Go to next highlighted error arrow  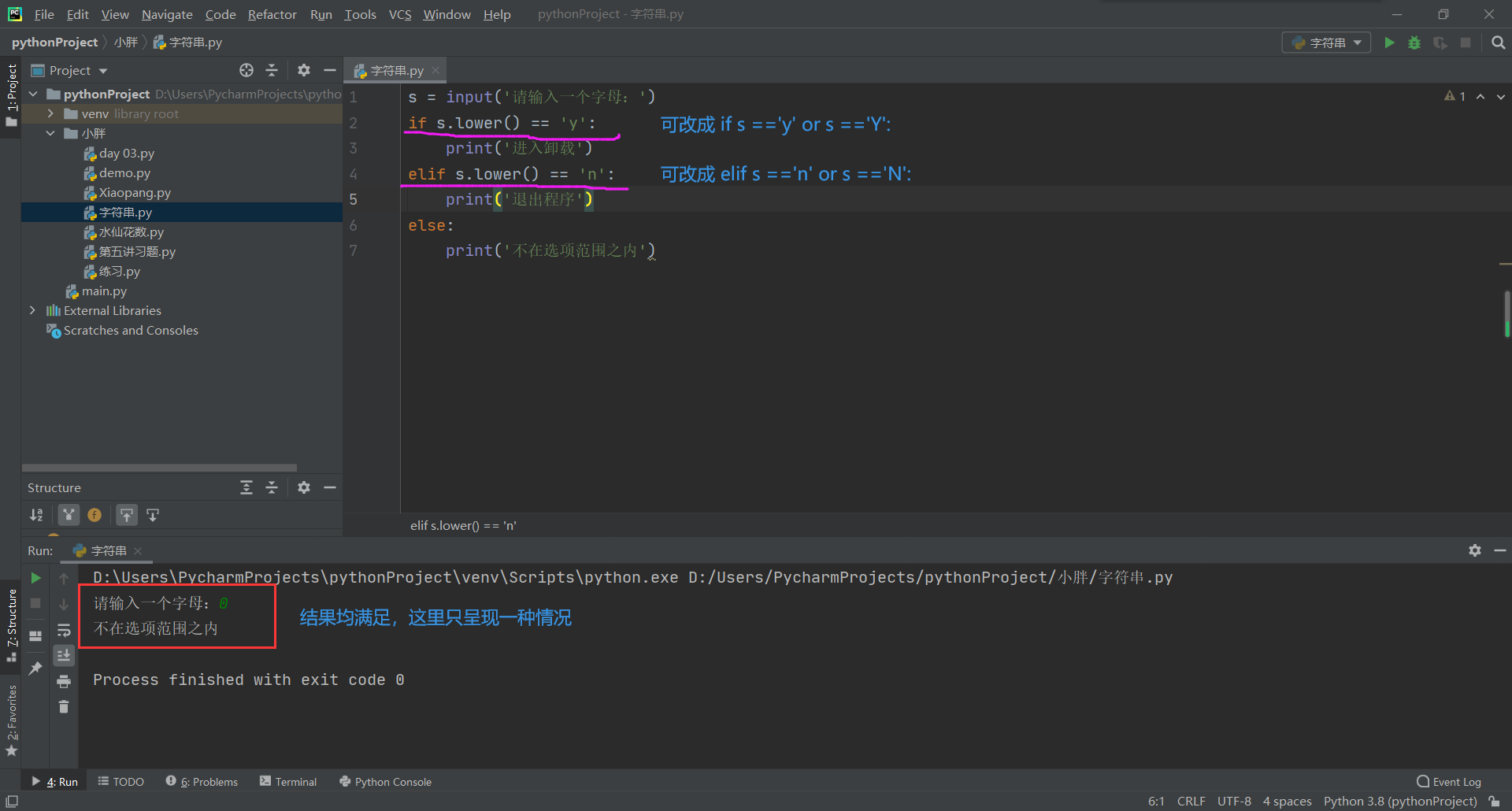(1501, 96)
